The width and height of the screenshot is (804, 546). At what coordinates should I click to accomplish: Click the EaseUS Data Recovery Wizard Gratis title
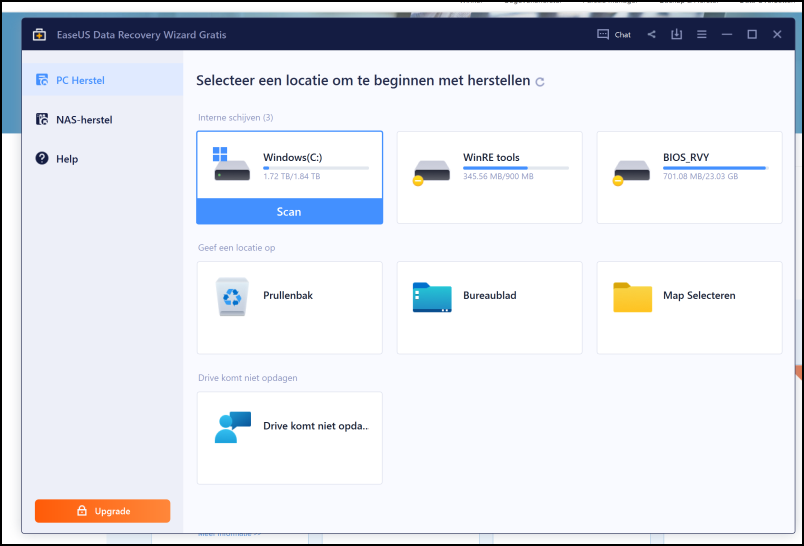[142, 34]
